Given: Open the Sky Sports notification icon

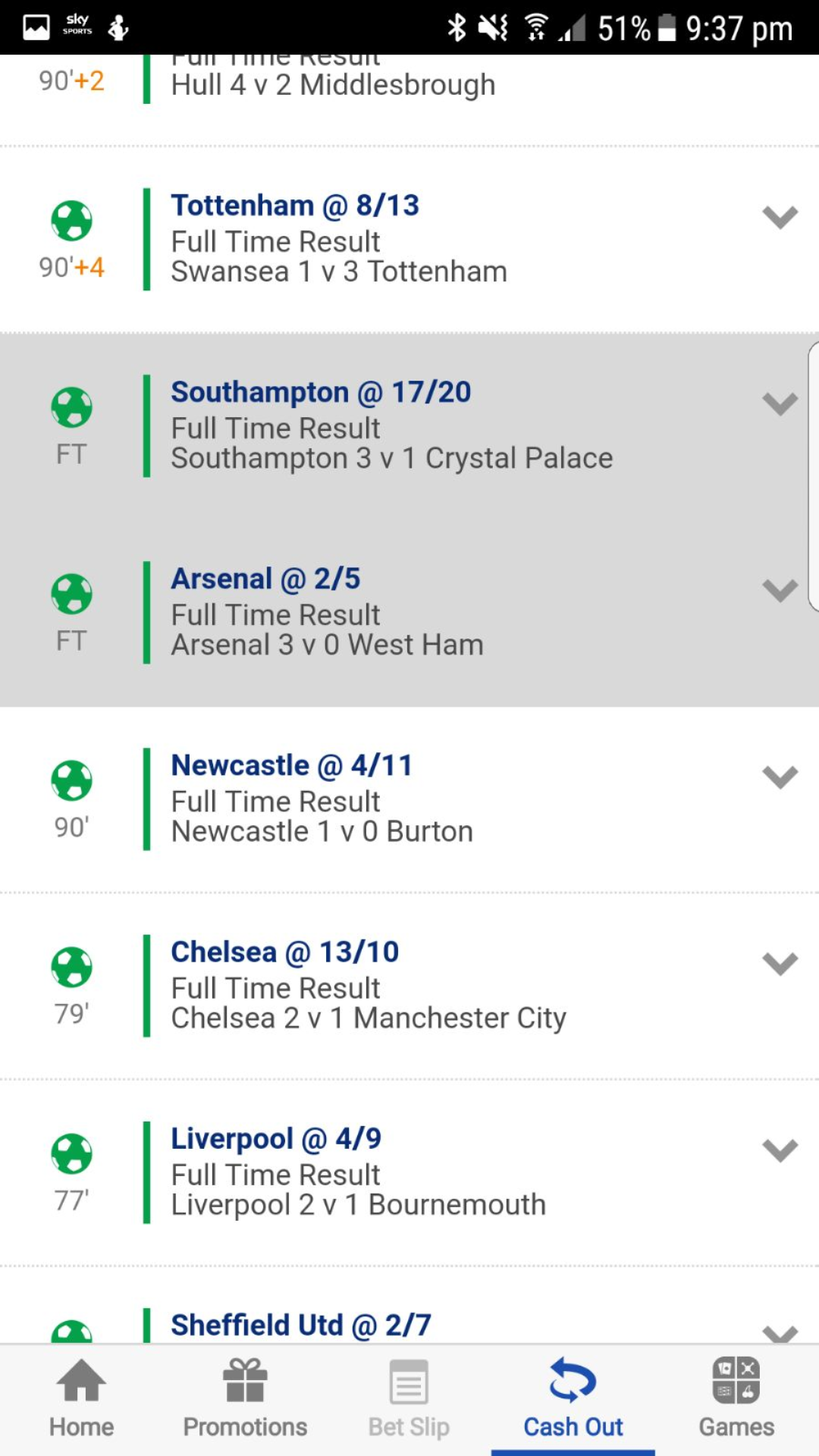Looking at the screenshot, I should click(x=77, y=25).
